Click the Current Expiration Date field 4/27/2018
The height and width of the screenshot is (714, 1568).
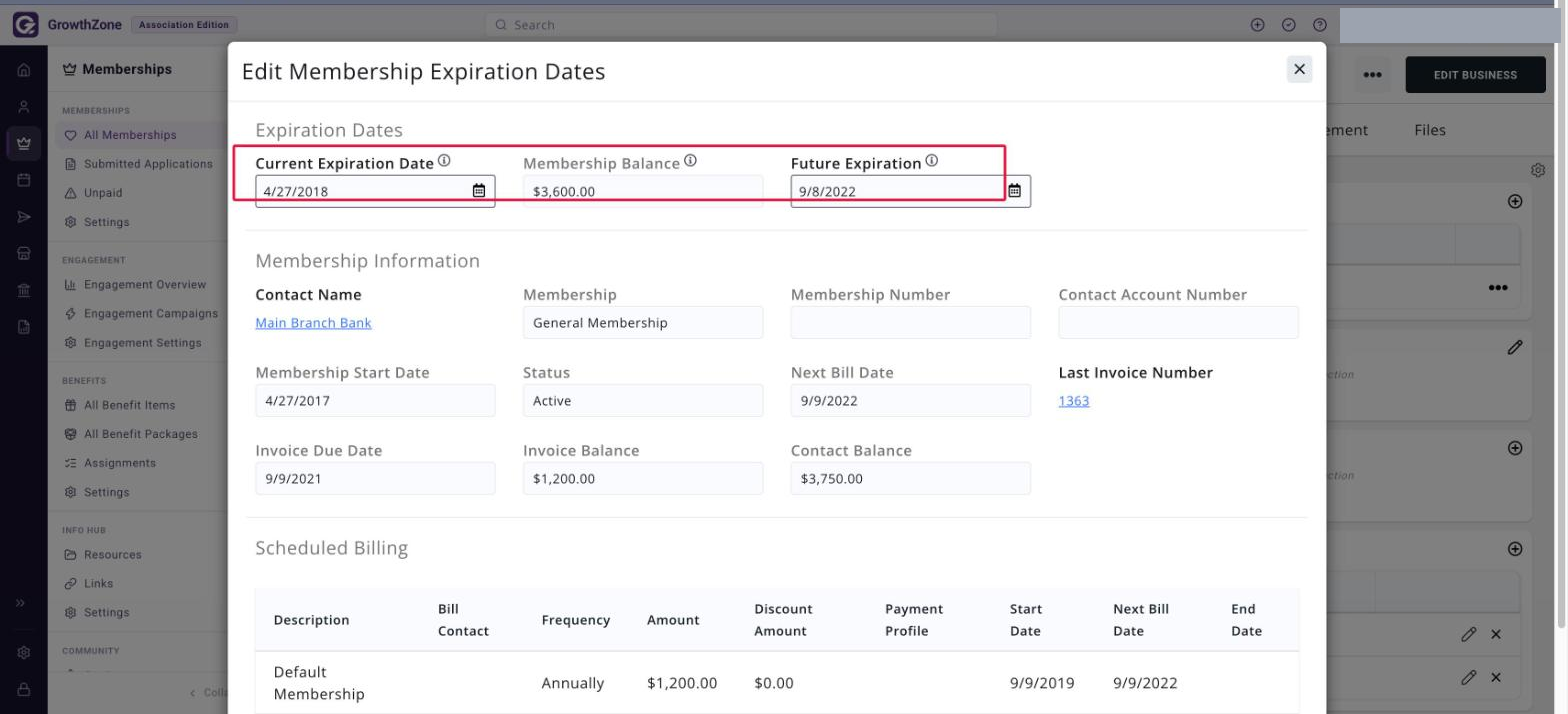(375, 191)
